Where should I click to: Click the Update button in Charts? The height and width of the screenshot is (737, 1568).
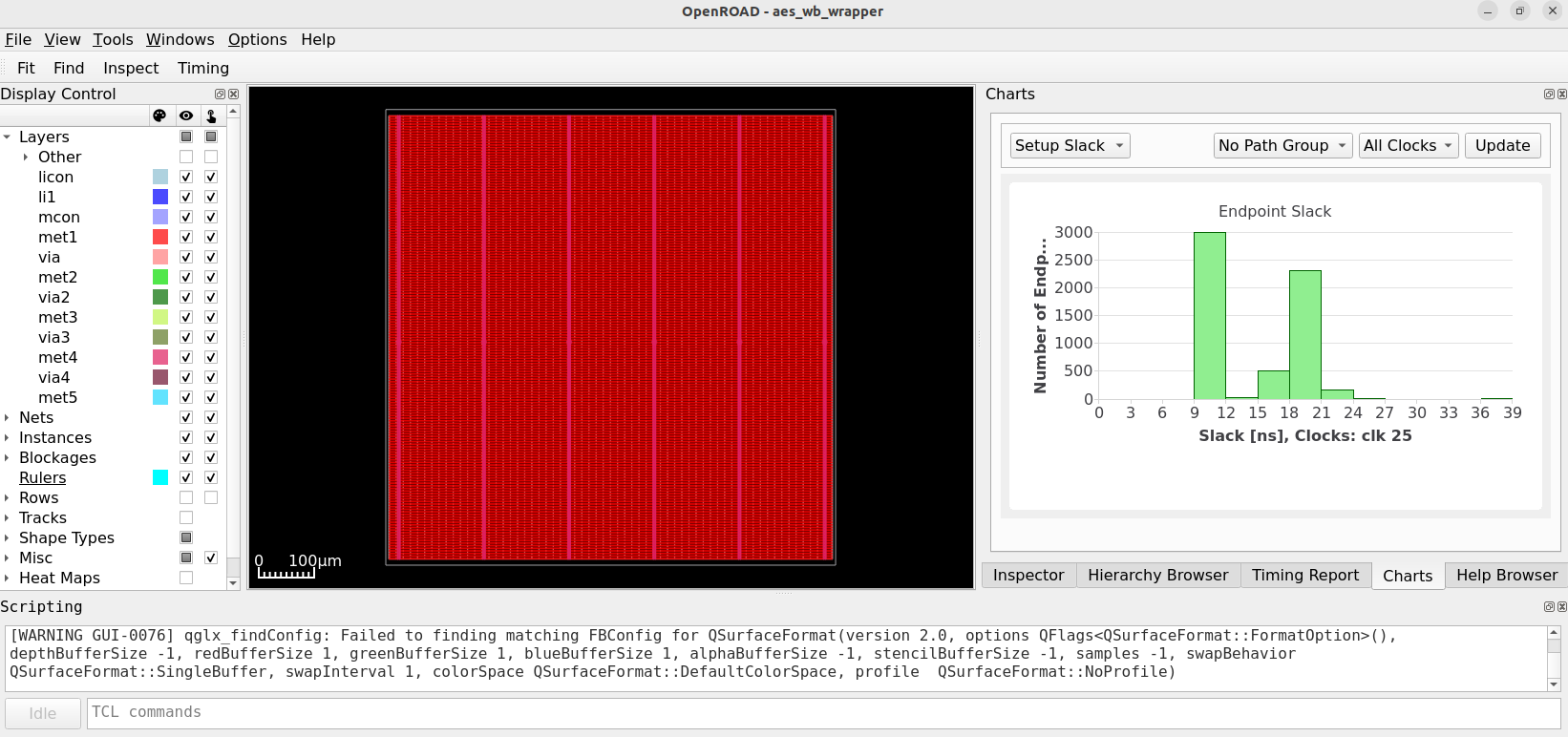[x=1502, y=145]
